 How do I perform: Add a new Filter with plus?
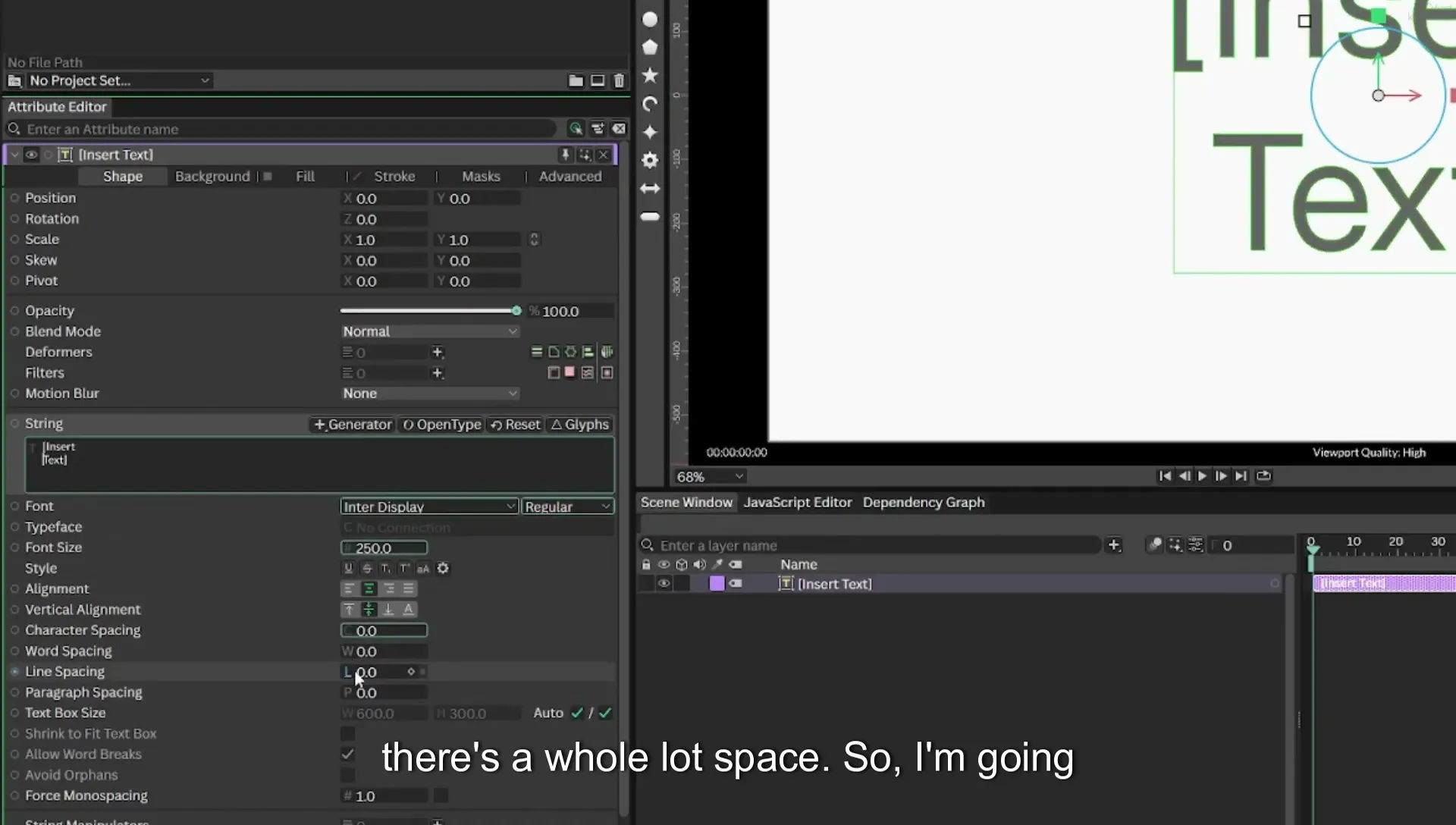[x=437, y=373]
